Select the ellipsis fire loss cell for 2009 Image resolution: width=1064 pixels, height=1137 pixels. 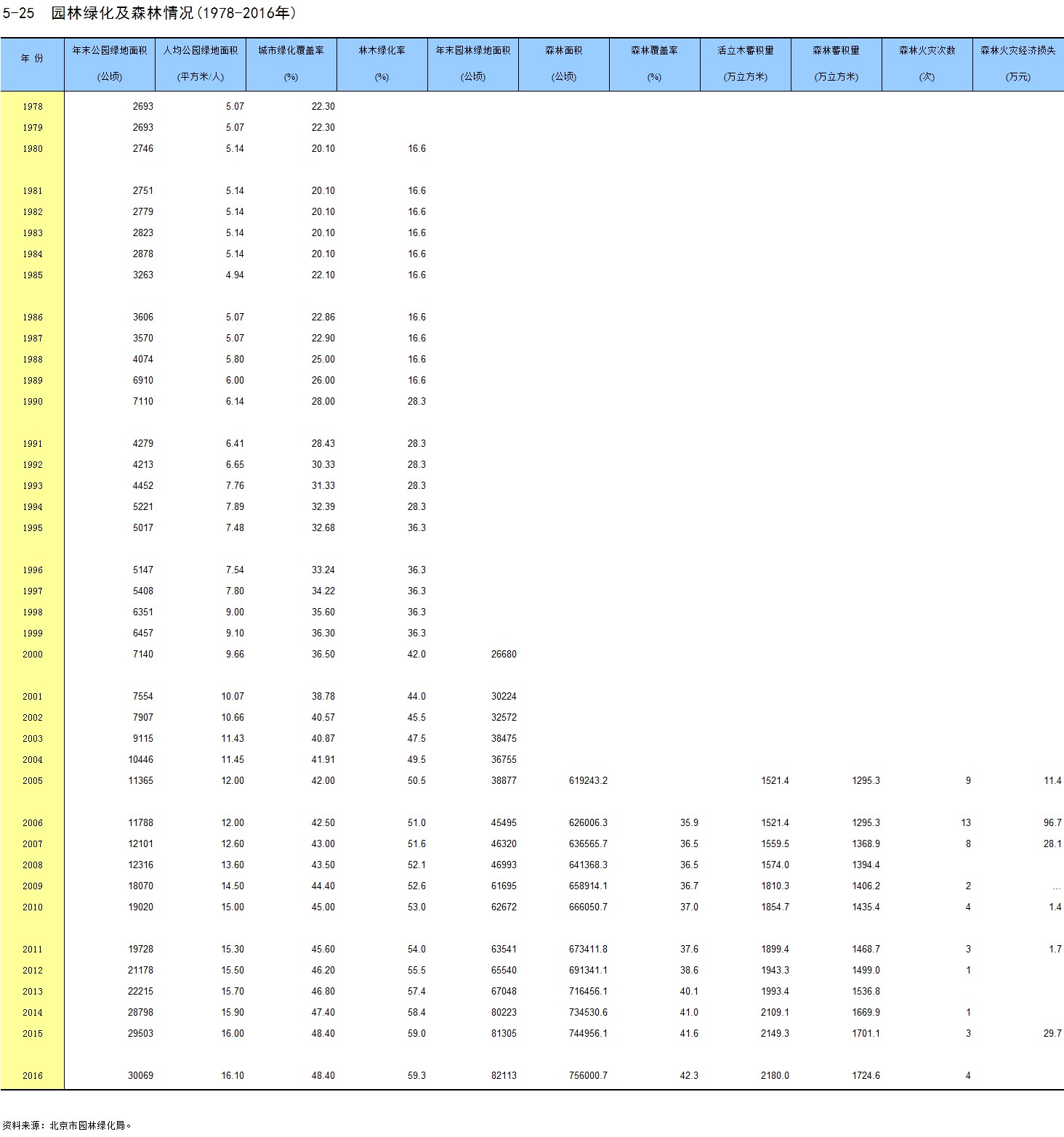coord(1057,887)
